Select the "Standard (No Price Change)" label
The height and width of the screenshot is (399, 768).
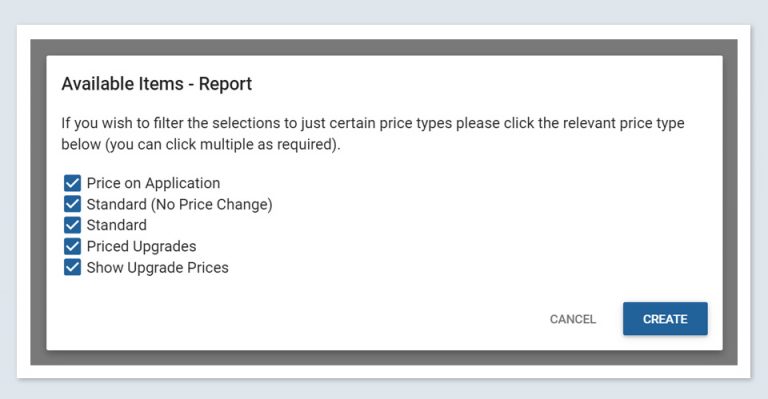(x=179, y=204)
